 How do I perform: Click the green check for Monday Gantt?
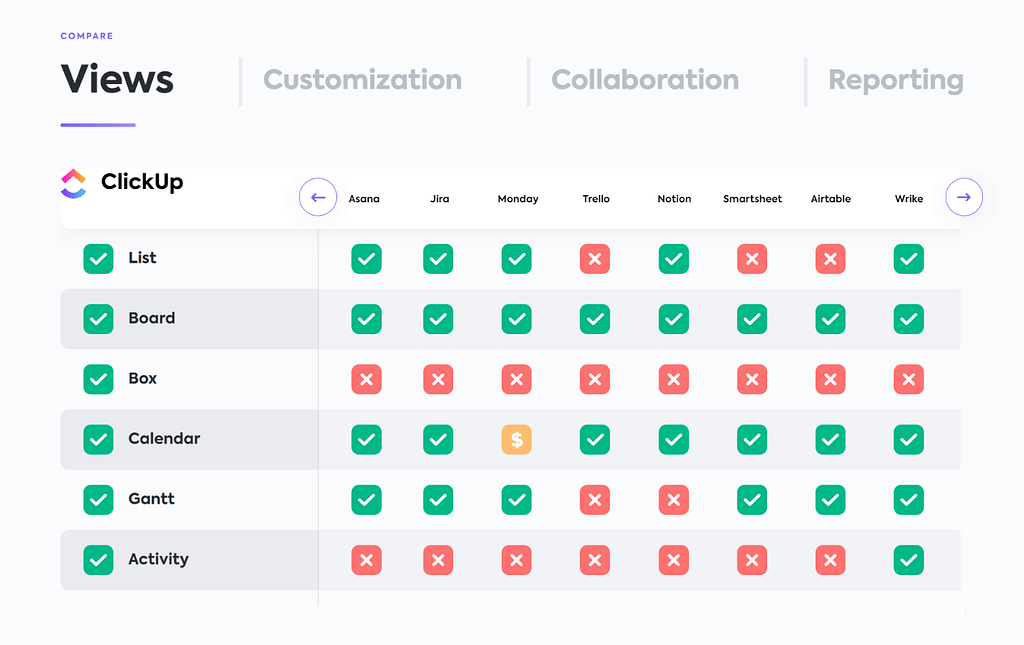tap(517, 500)
